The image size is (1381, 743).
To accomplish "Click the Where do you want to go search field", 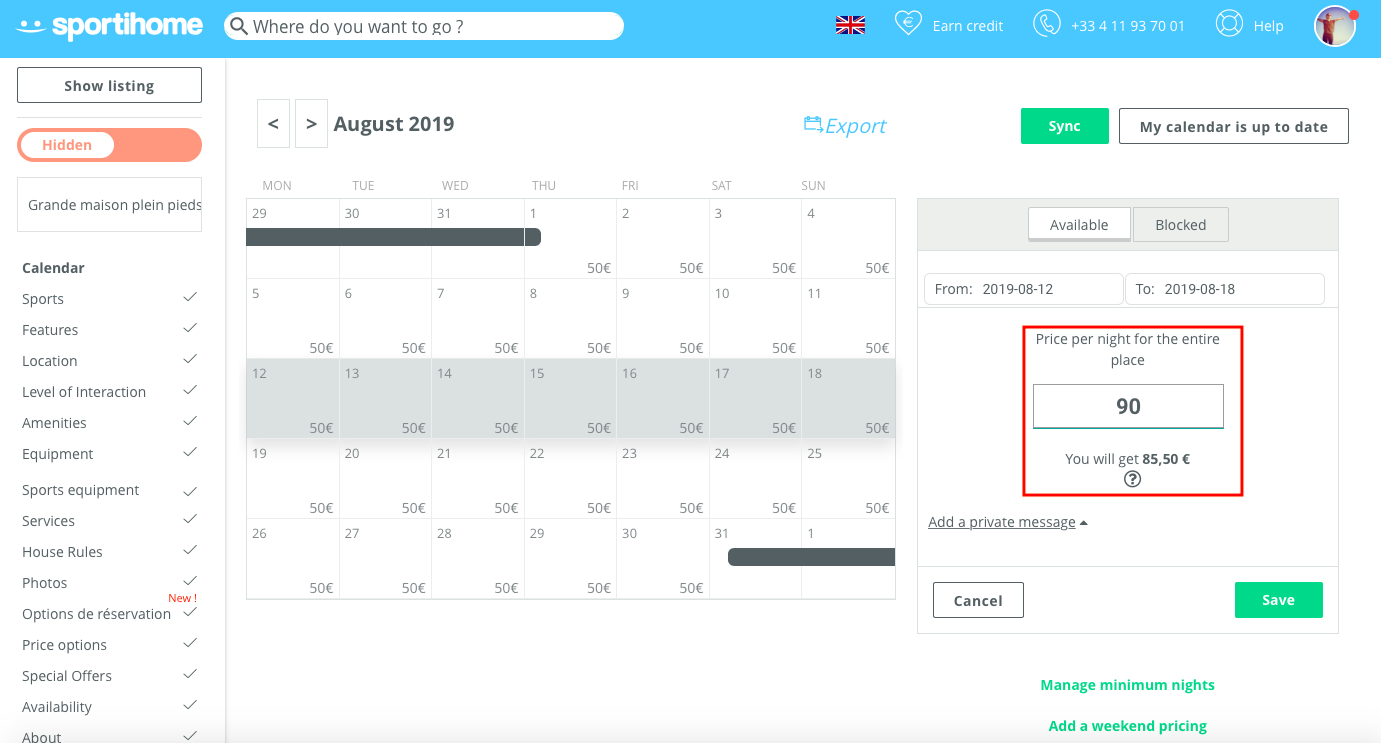I will point(424,26).
